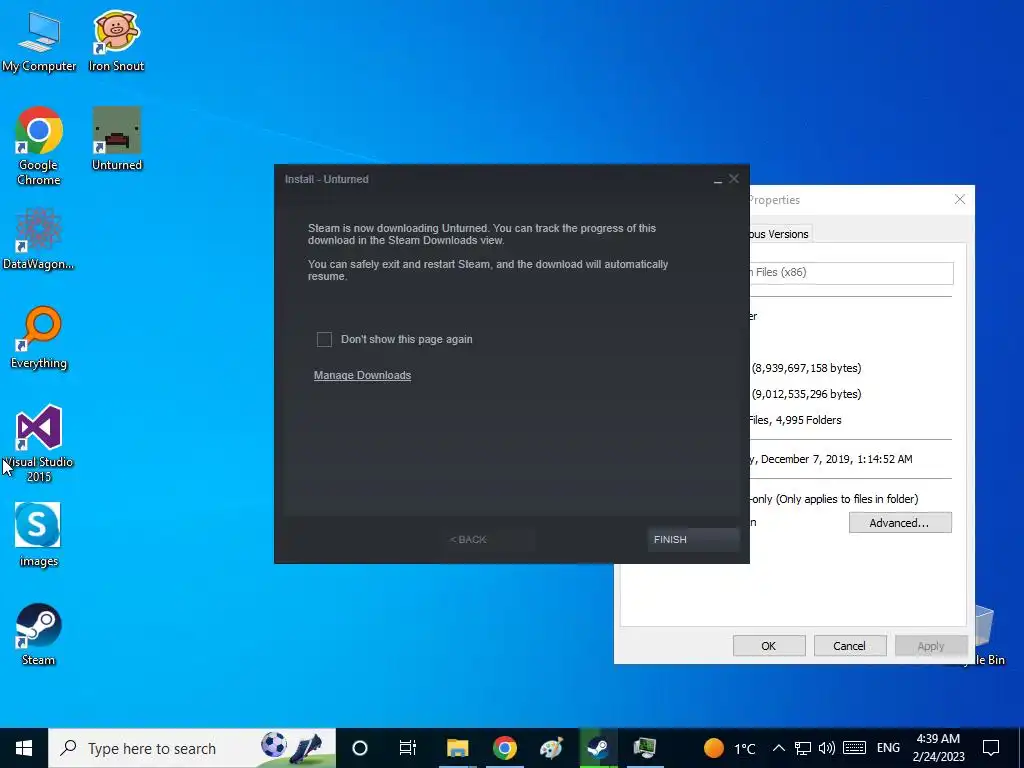Click the folder name field in Properties

[x=852, y=273]
